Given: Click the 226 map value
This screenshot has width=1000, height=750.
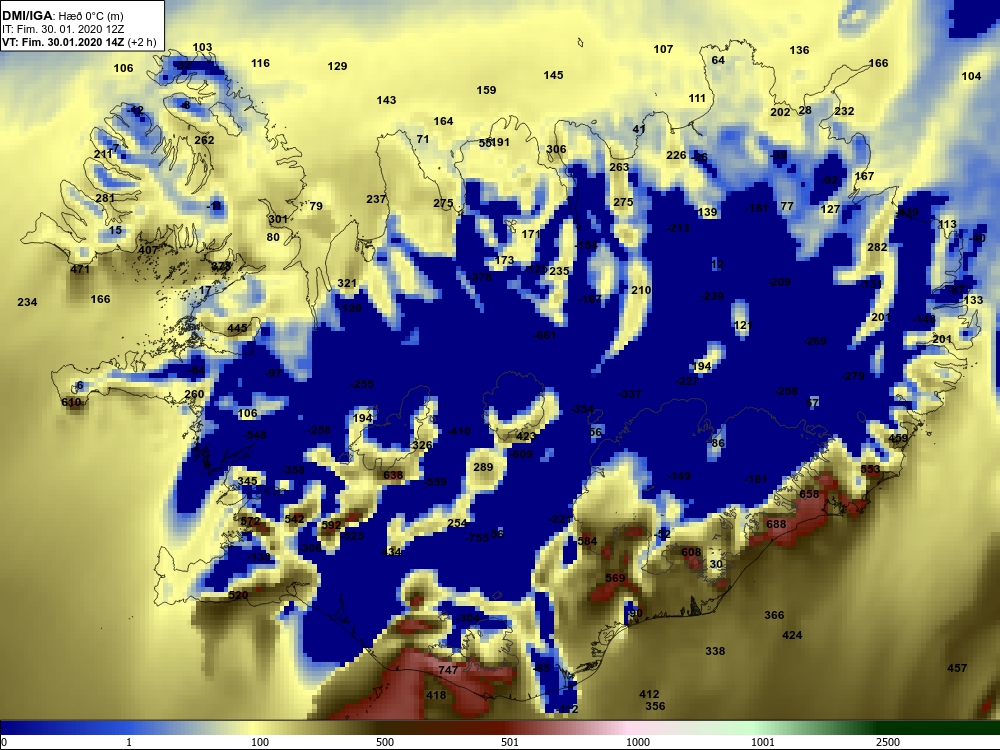Looking at the screenshot, I should click(x=677, y=155).
